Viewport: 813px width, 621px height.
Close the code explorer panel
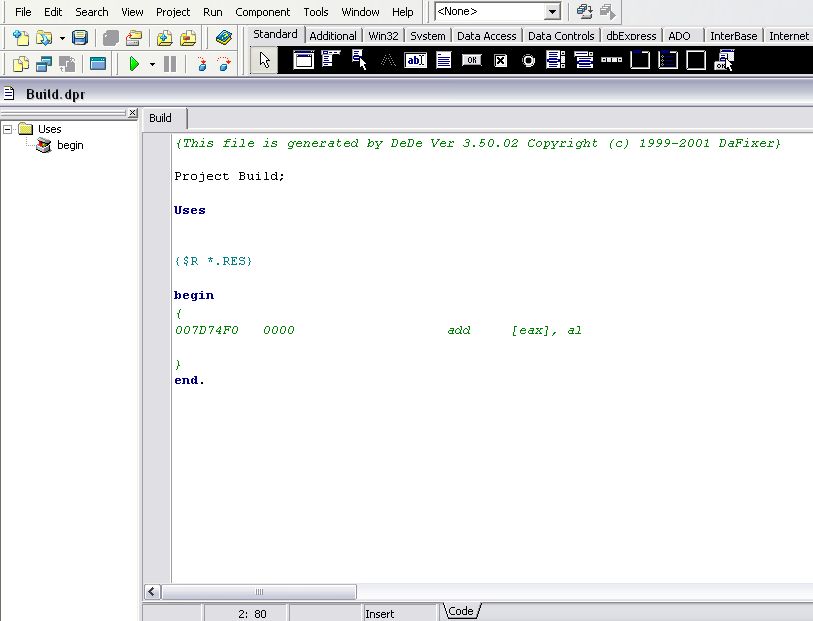[133, 112]
